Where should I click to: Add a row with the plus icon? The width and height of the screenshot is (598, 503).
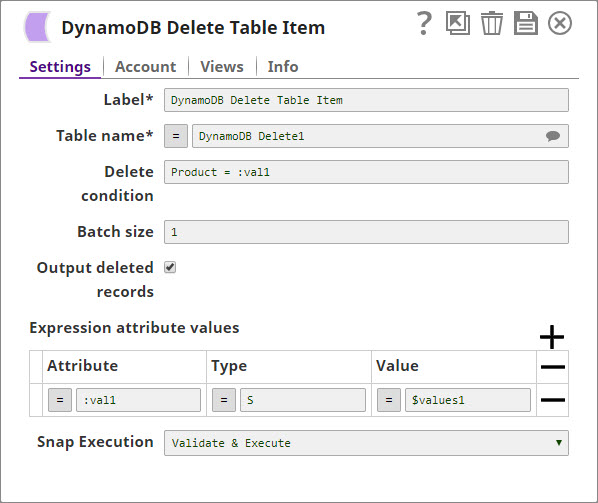(551, 337)
